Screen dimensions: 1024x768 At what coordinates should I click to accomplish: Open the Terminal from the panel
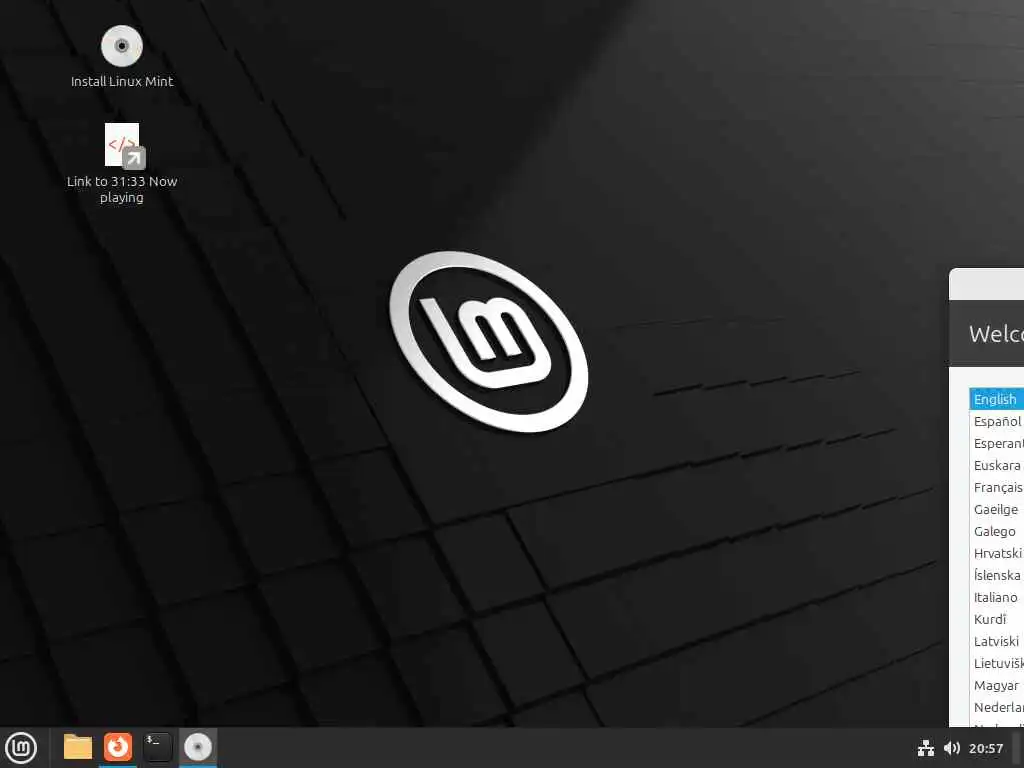pos(157,747)
